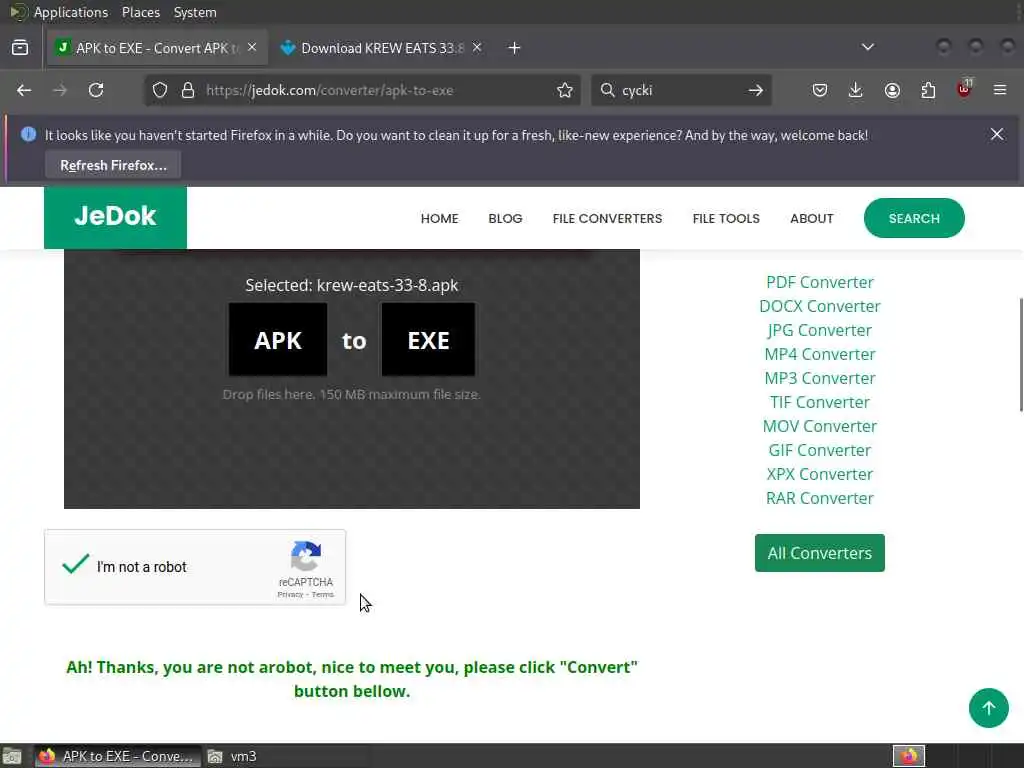This screenshot has width=1024, height=768.
Task: Open the Firefox account icon
Action: coord(892,90)
